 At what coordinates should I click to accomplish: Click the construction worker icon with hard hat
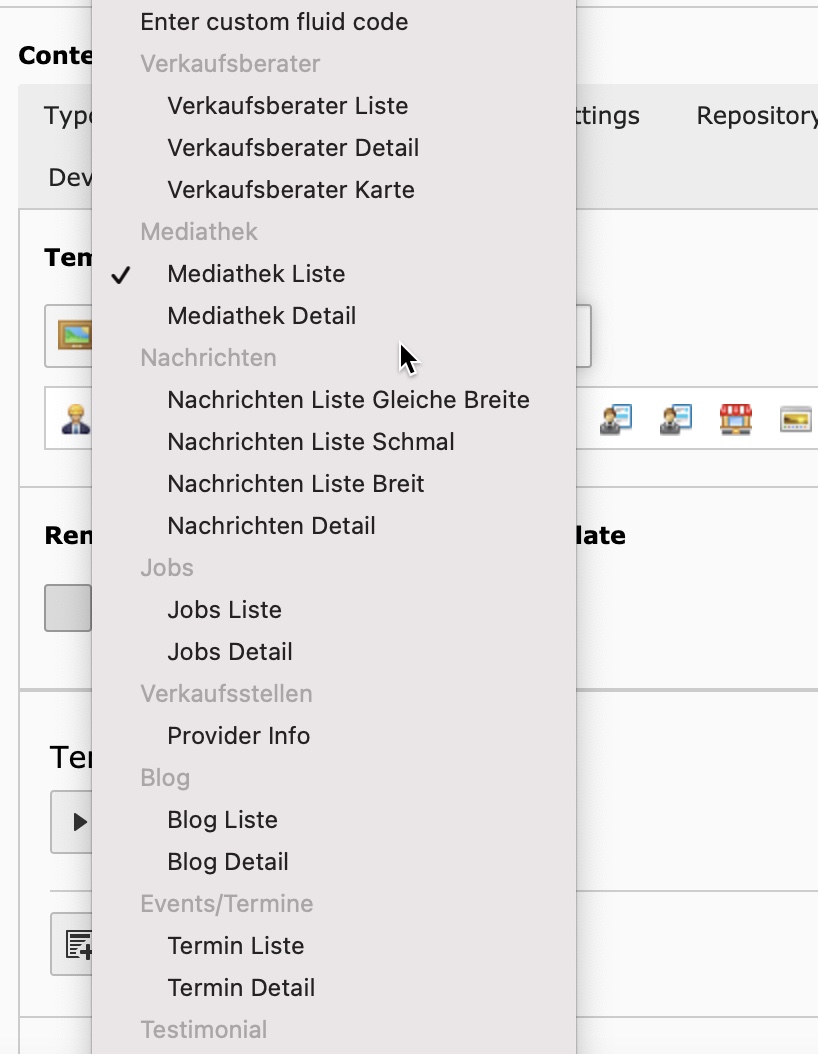pos(75,419)
